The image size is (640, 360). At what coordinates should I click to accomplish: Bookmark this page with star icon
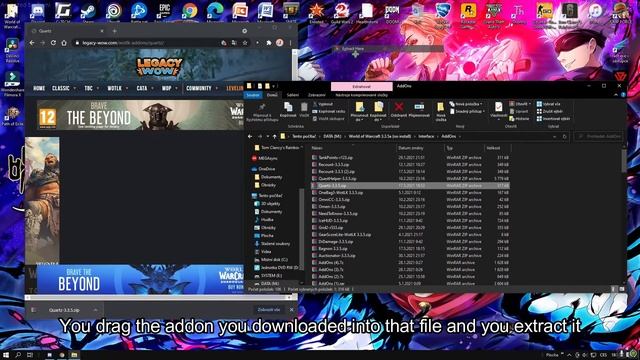click(244, 42)
